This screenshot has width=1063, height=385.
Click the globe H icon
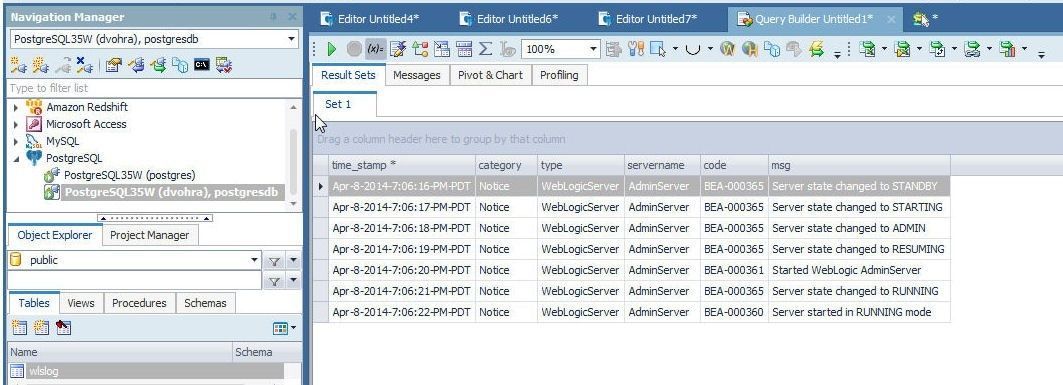click(750, 49)
